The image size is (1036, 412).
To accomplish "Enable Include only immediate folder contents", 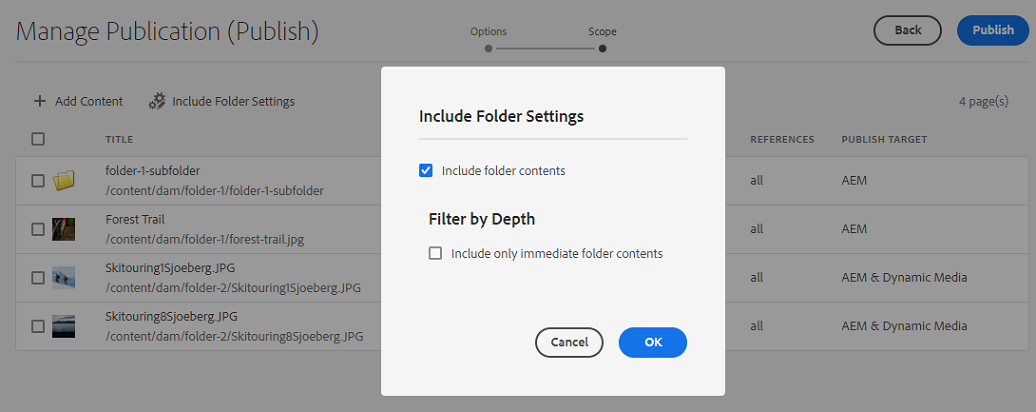I will (x=435, y=254).
